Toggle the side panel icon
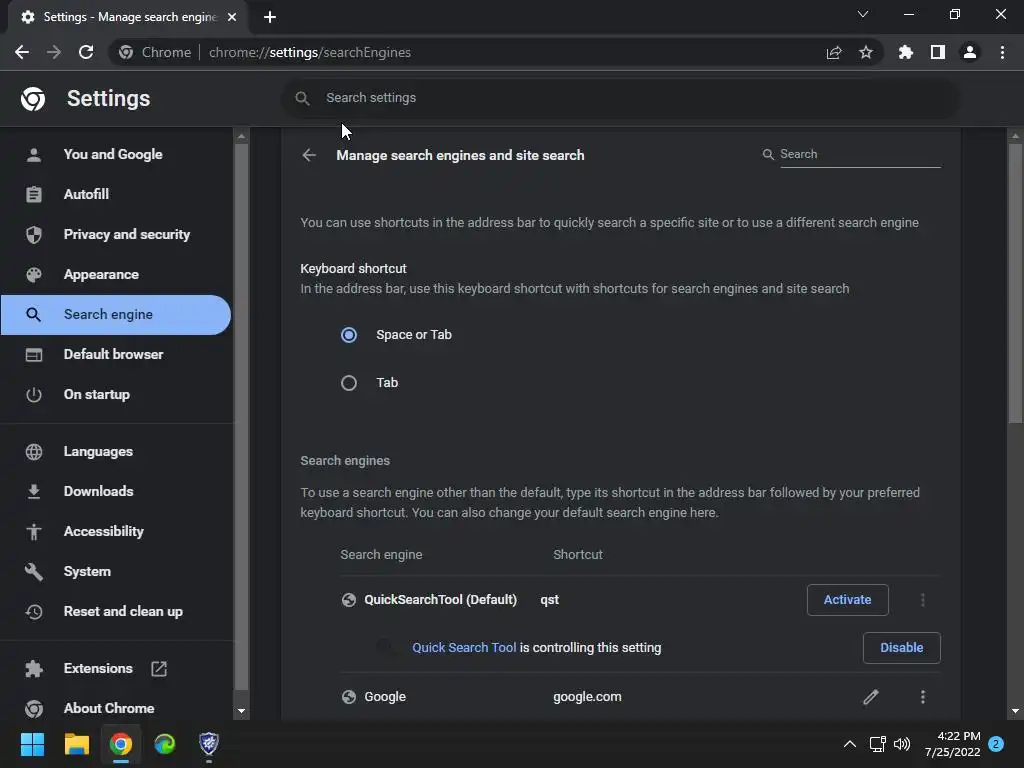This screenshot has width=1024, height=768. point(938,52)
